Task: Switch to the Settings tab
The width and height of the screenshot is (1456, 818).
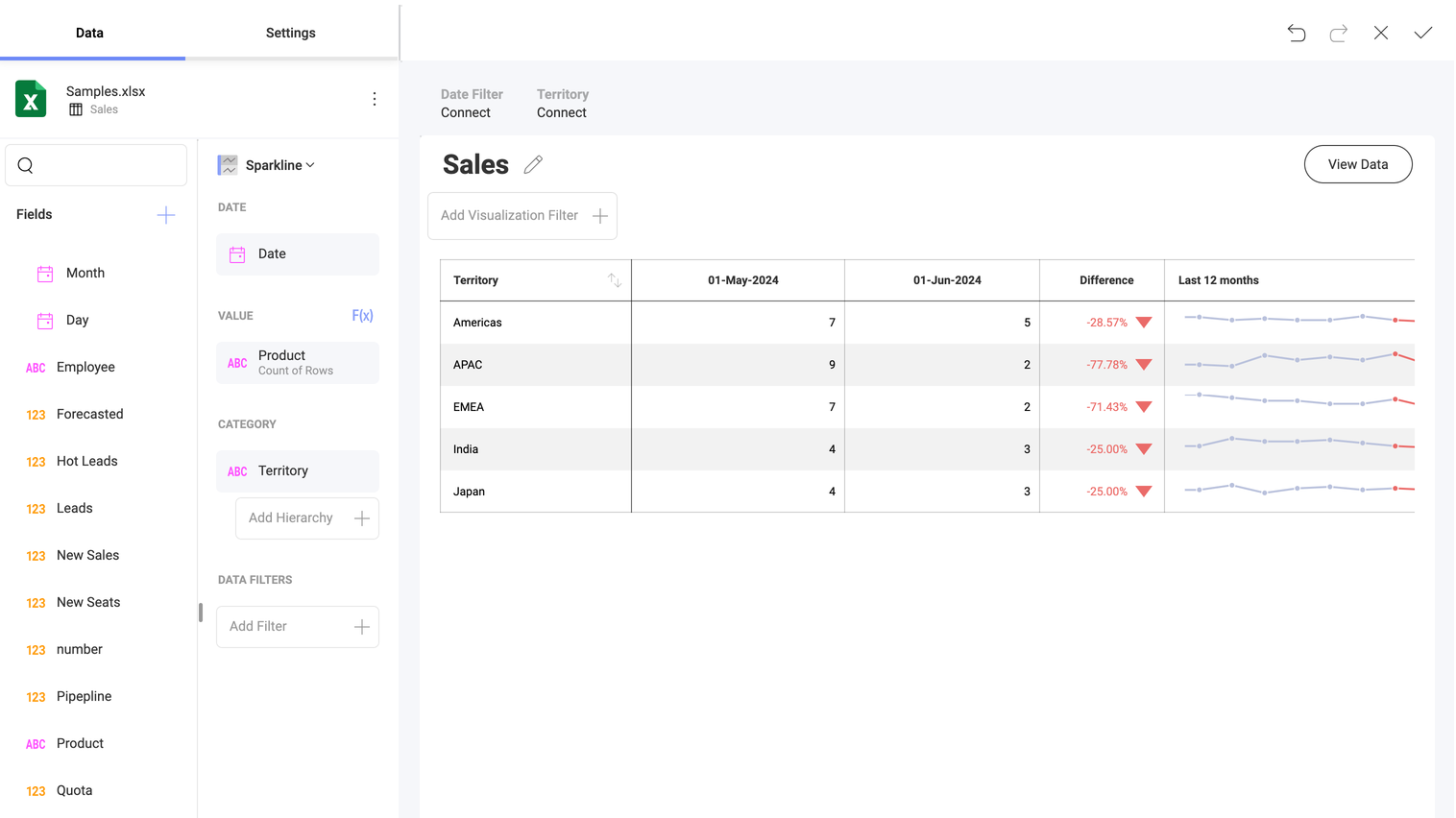Action: pos(291,33)
